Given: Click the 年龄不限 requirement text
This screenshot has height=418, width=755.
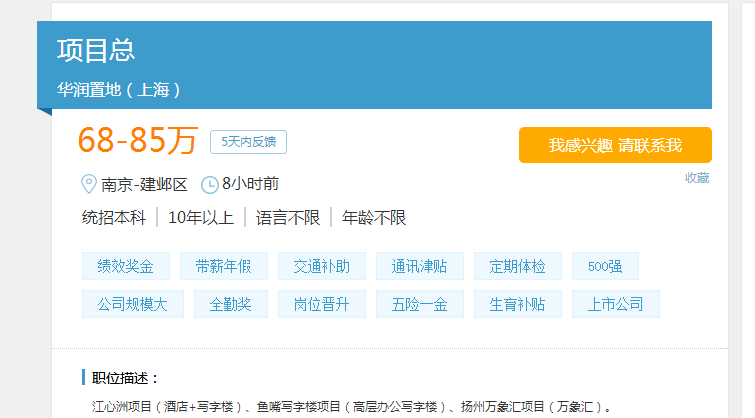Looking at the screenshot, I should pos(374,218).
